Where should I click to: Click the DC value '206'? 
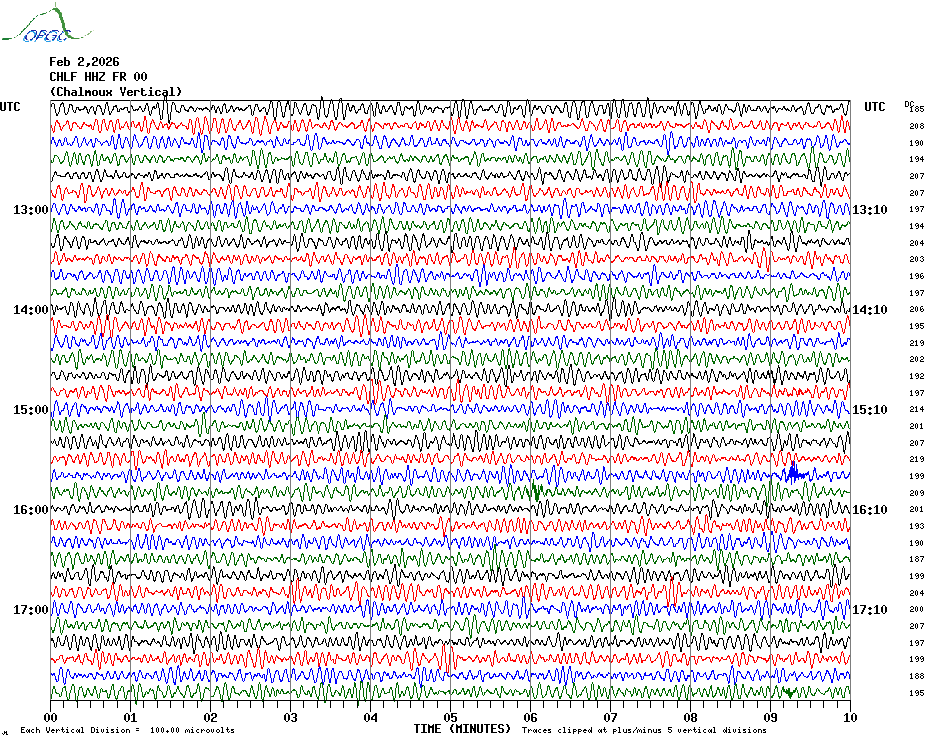click(917, 309)
